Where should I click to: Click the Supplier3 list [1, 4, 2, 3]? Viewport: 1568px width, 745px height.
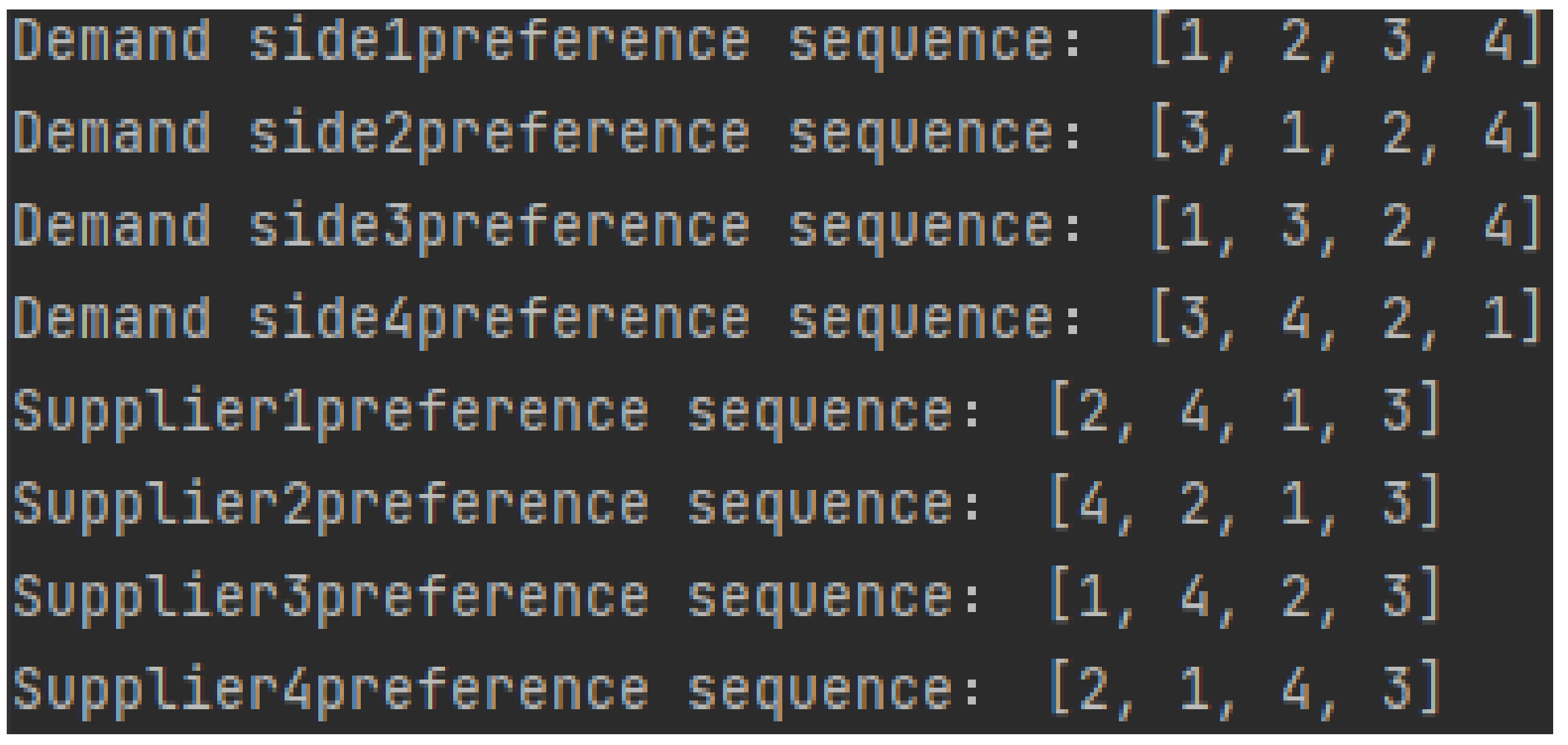click(1244, 597)
